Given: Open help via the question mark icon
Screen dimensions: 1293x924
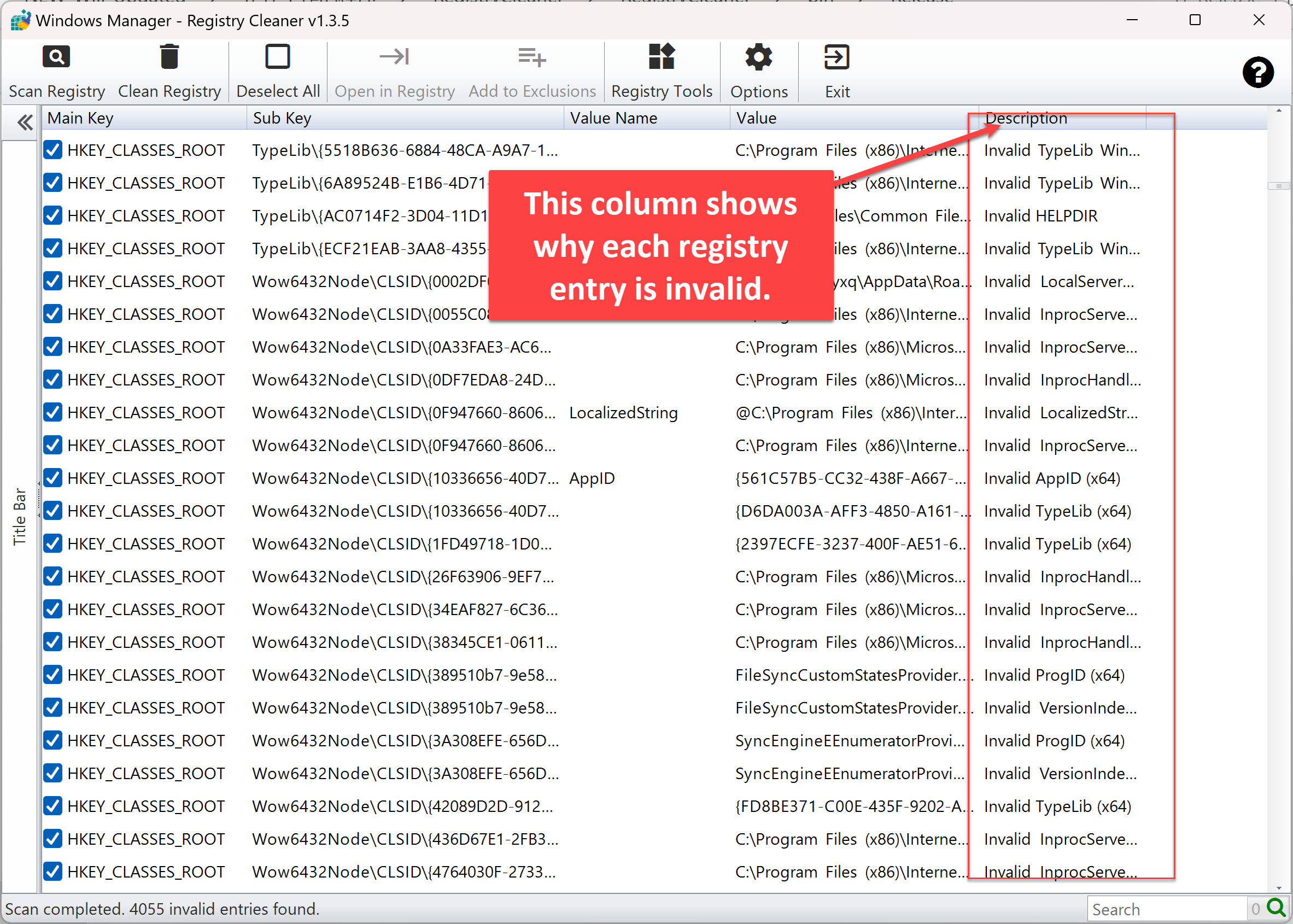Looking at the screenshot, I should click(1257, 72).
